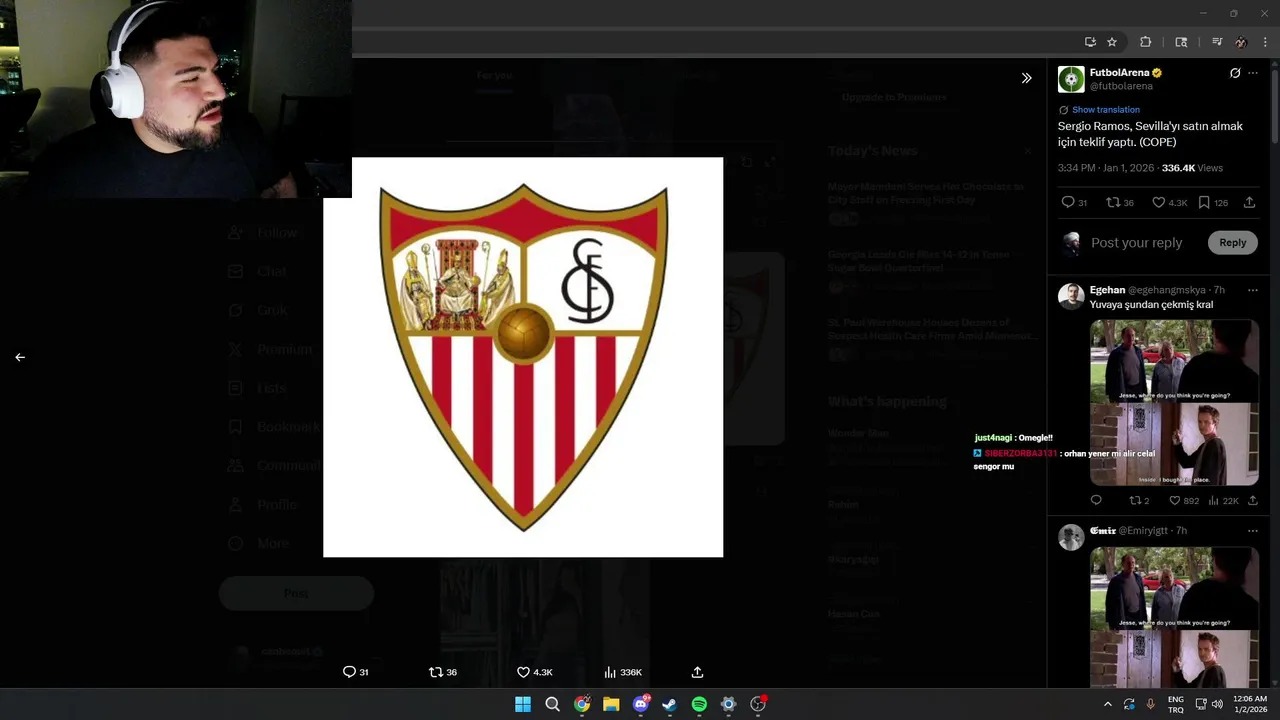This screenshot has width=1280, height=720.
Task: Open 336K views below the enlarged image
Action: click(x=623, y=672)
